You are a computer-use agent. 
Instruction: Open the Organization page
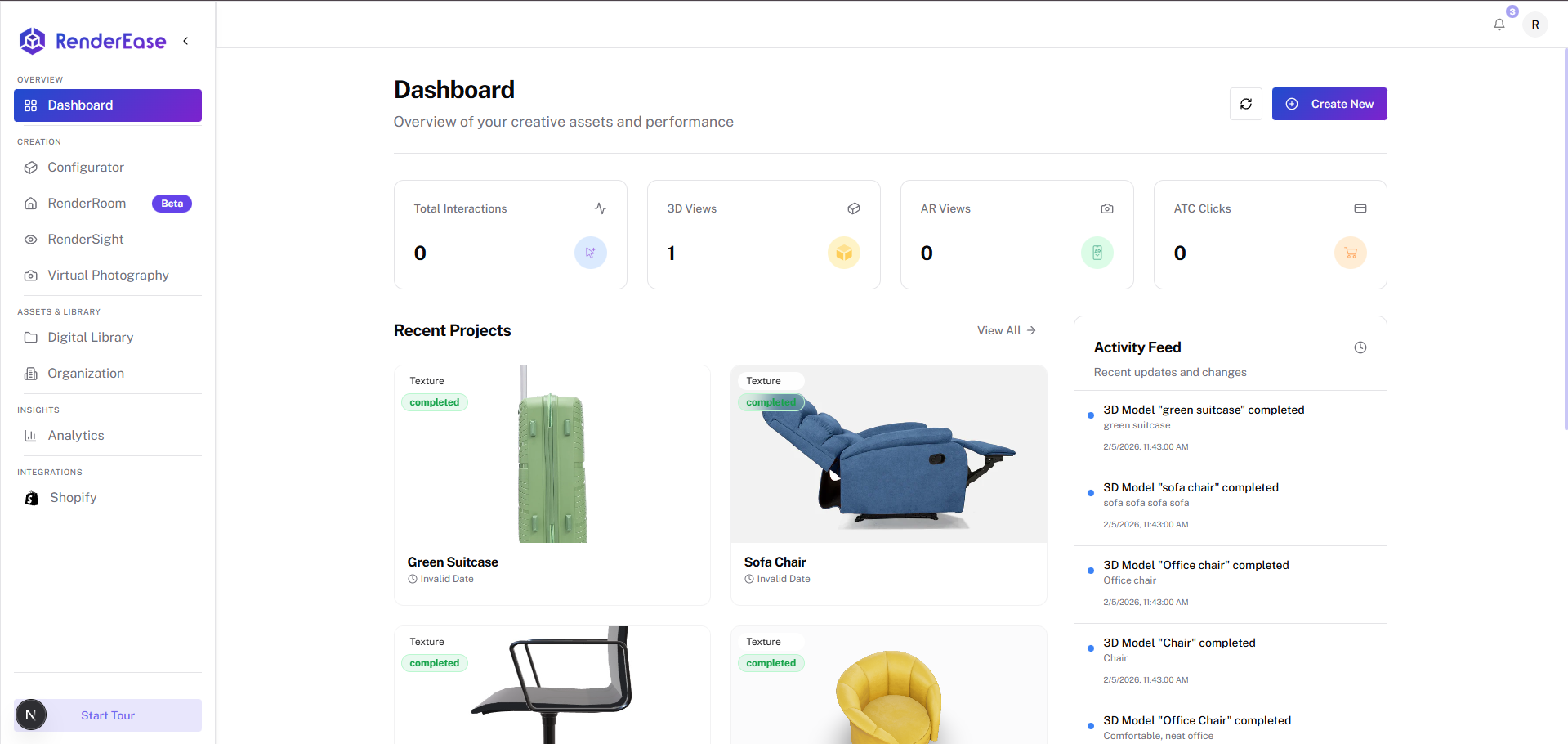(108, 374)
